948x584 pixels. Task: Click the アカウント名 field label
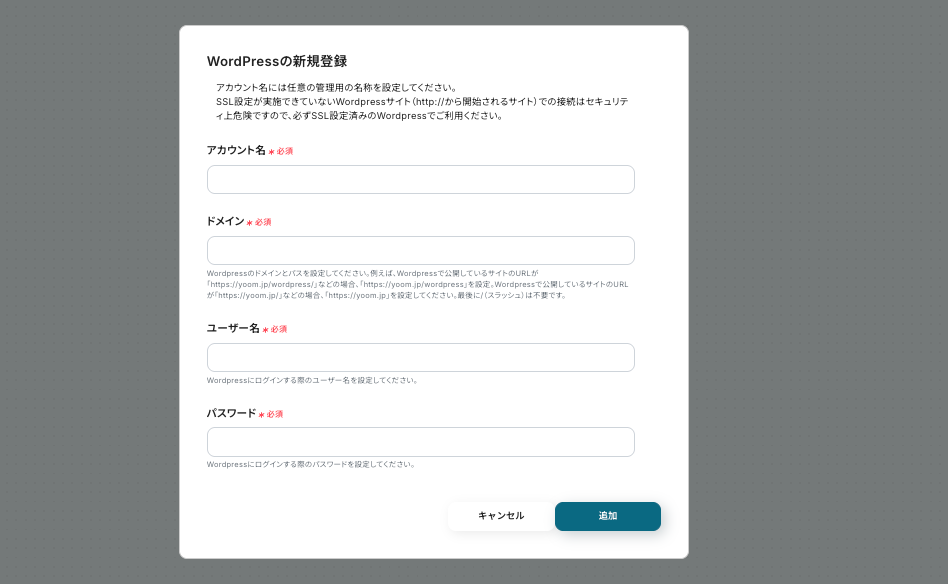pyautogui.click(x=236, y=150)
